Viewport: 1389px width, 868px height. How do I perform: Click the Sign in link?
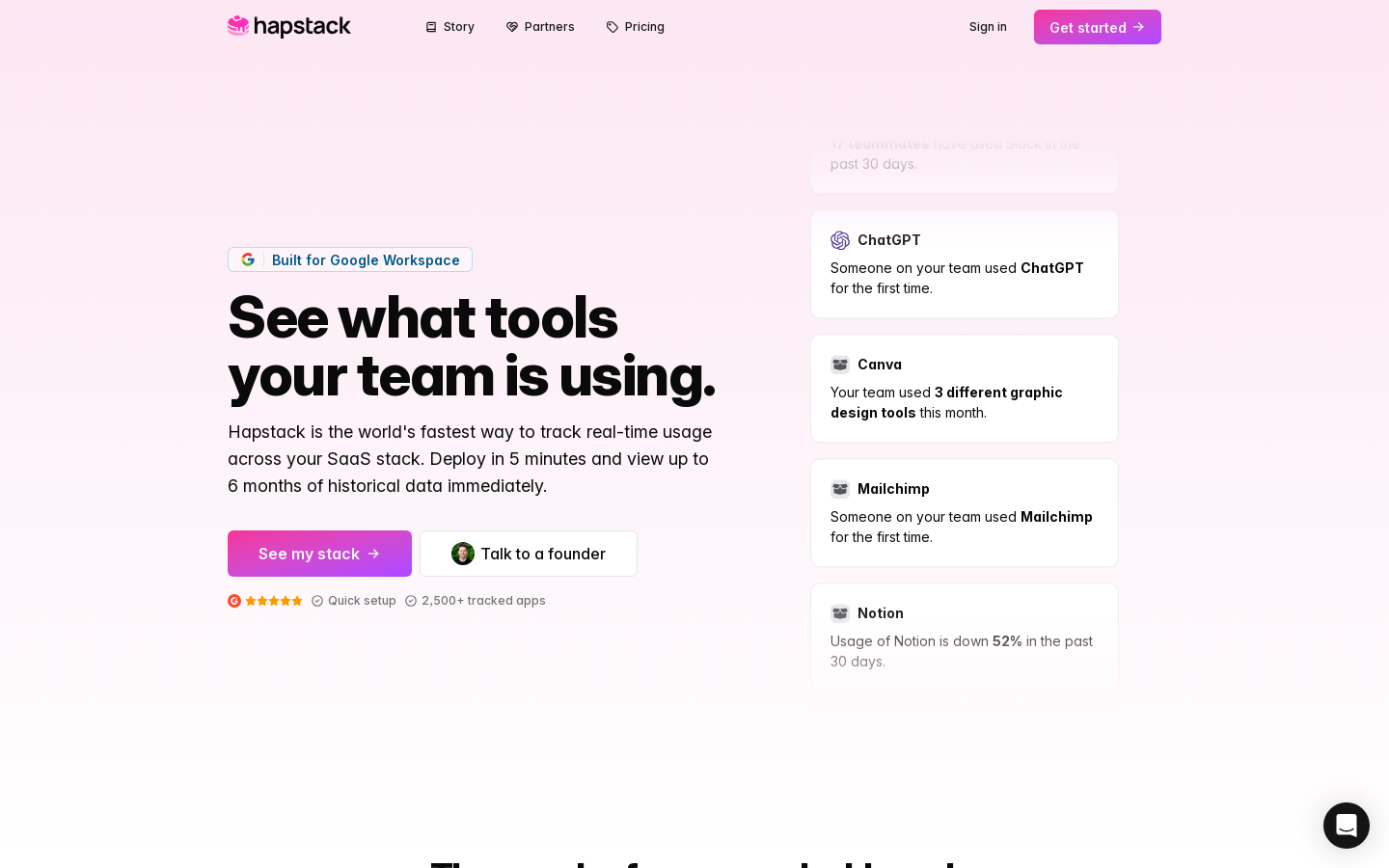[x=988, y=27]
